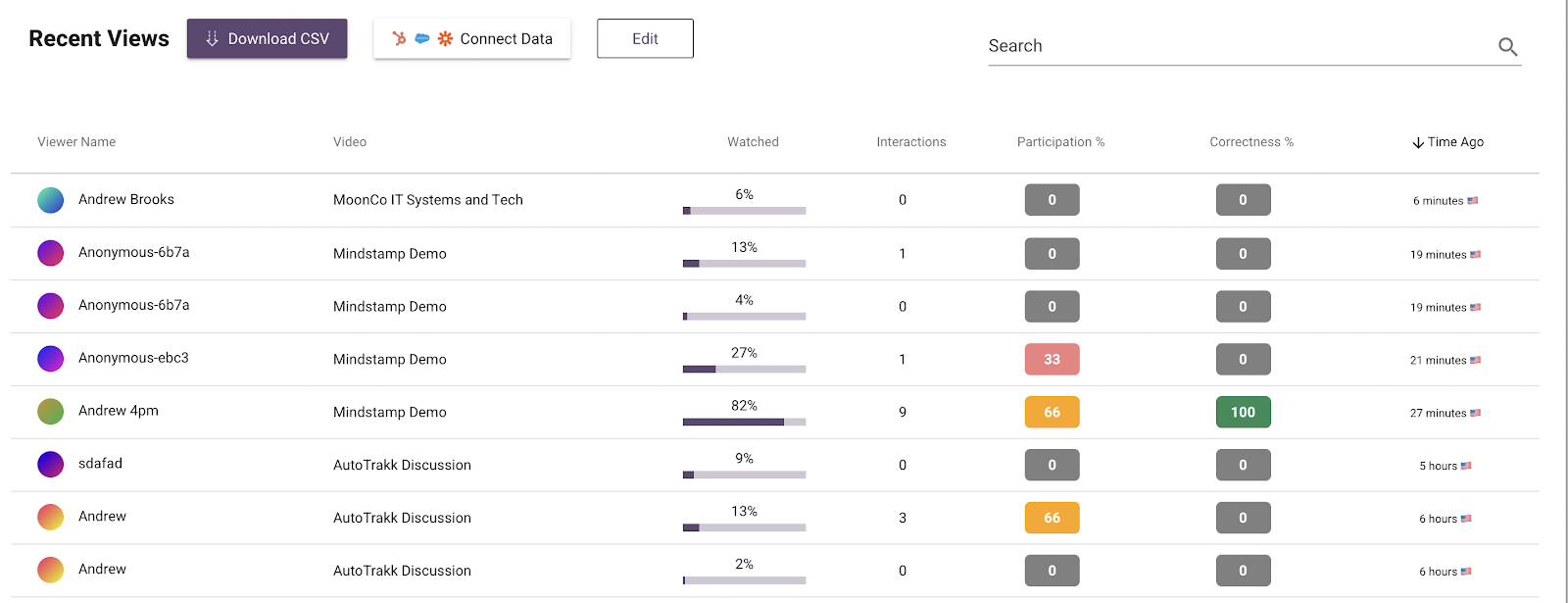Open the Connect Data integrations button
Image resolution: width=1568 pixels, height=603 pixels.
471,39
